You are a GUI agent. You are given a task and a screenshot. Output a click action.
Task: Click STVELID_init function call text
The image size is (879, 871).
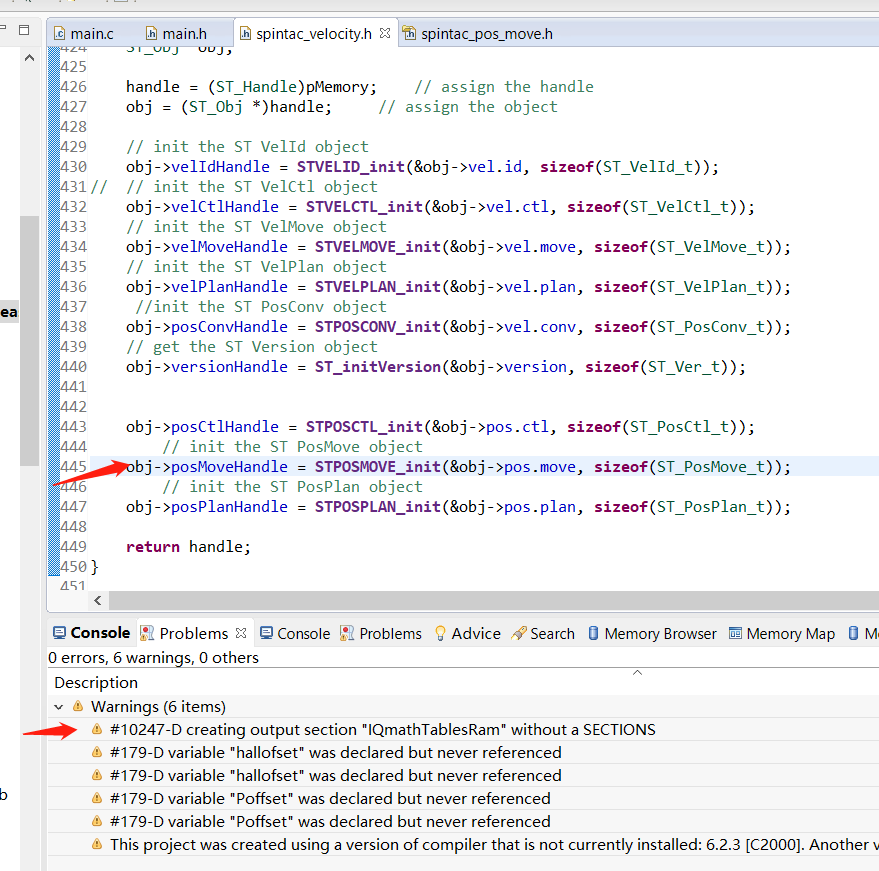[x=350, y=167]
